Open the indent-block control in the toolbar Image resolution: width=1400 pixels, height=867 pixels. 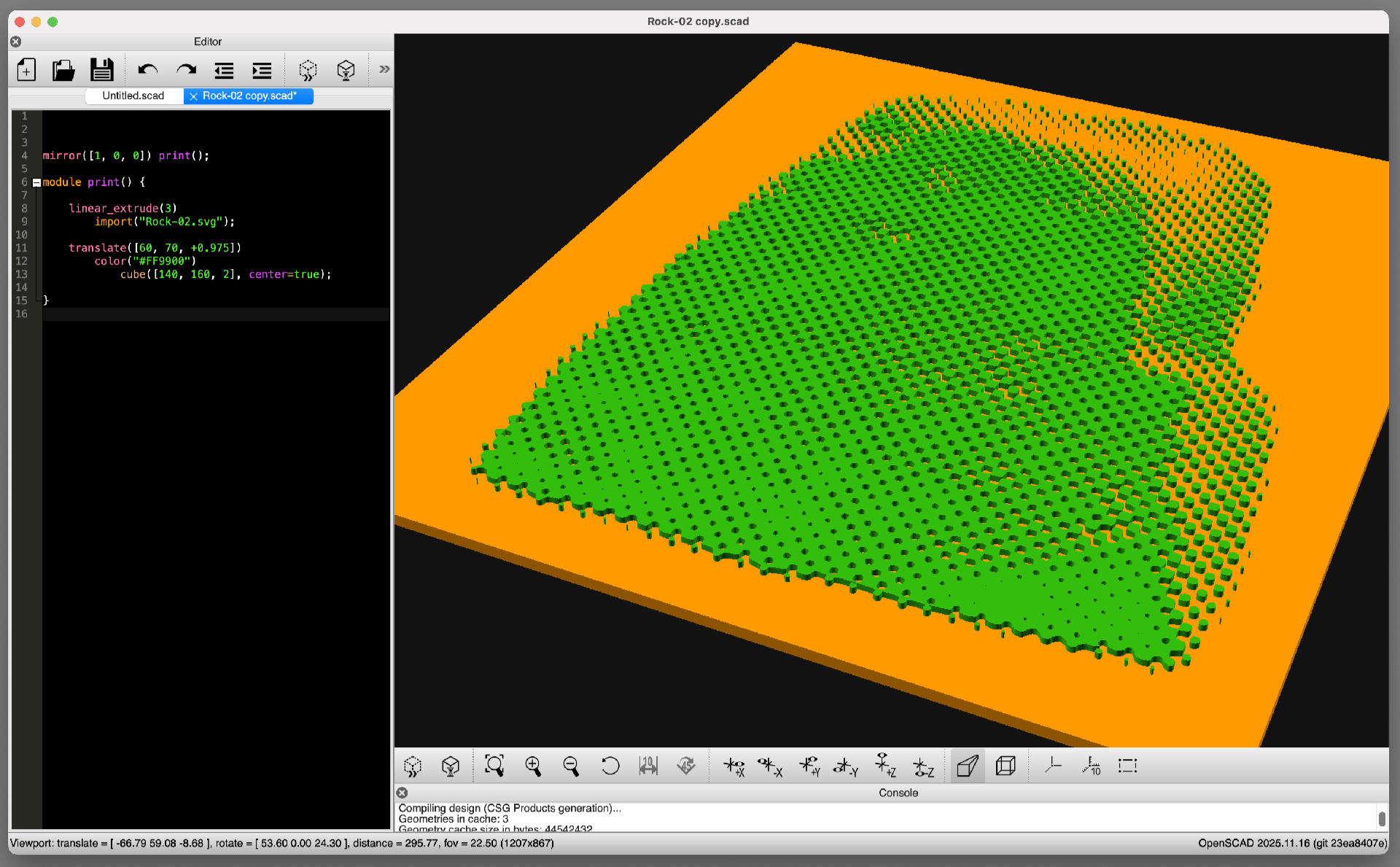[262, 70]
